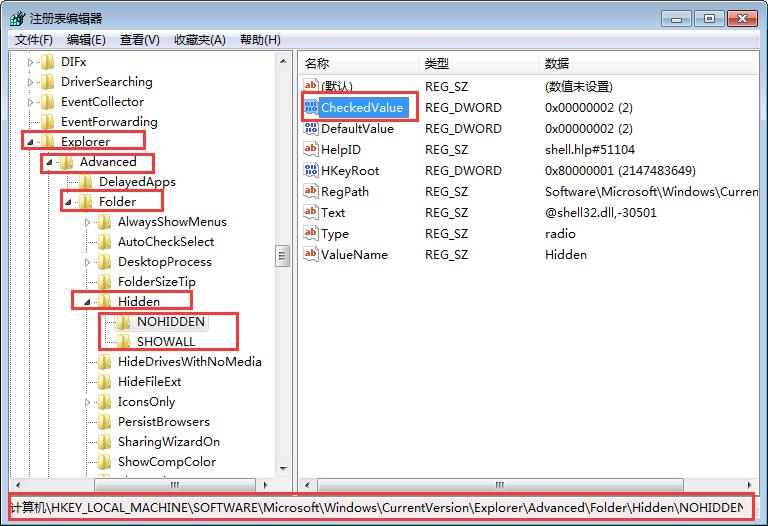Click the 名称 column header
The width and height of the screenshot is (768, 526).
tap(317, 63)
